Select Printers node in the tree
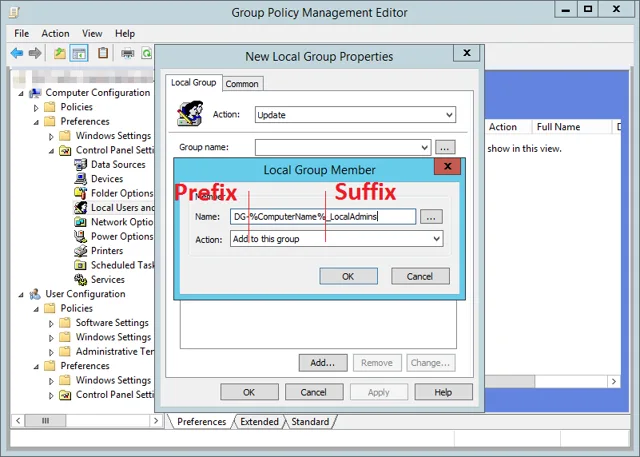 [x=107, y=251]
